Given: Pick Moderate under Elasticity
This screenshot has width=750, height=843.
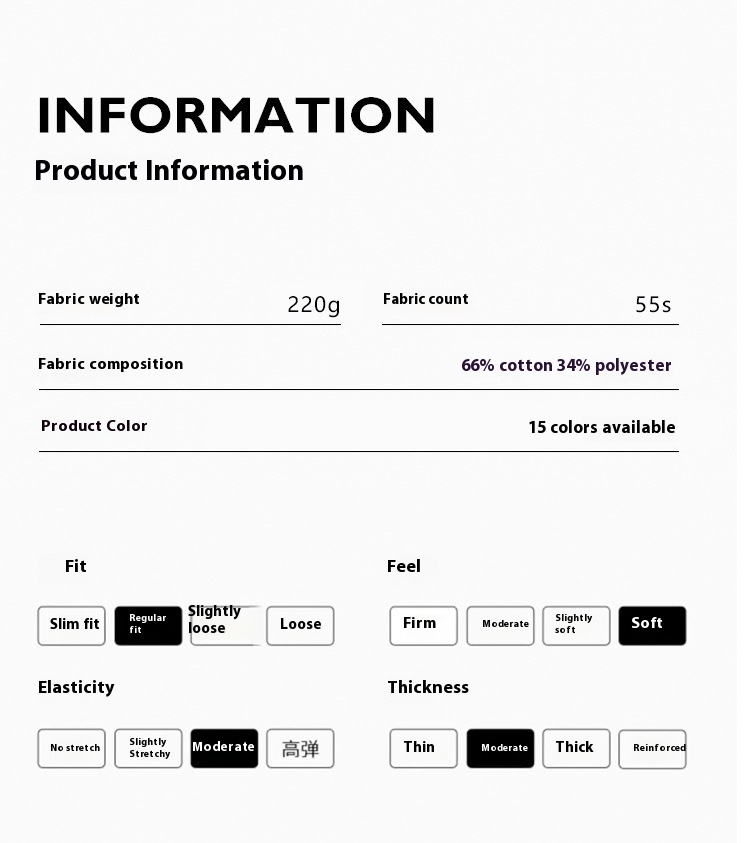Looking at the screenshot, I should [224, 748].
